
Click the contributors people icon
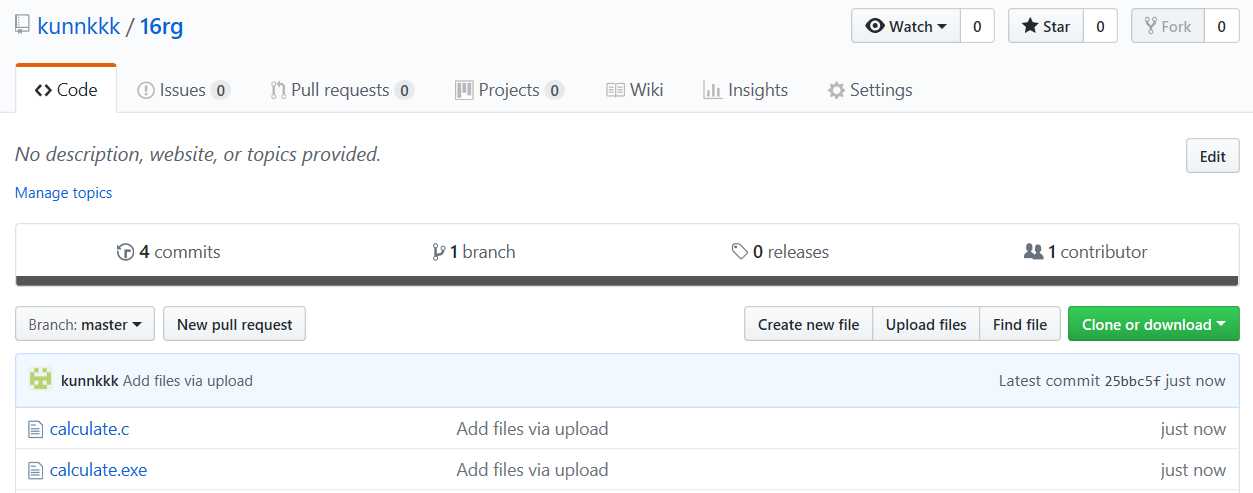(x=1034, y=252)
